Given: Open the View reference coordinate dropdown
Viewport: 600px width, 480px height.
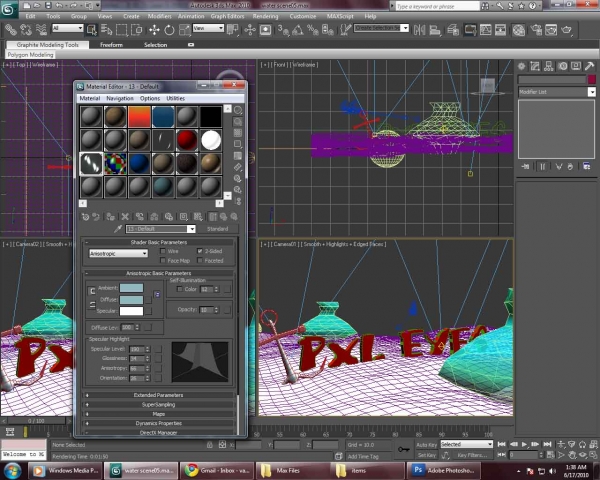Looking at the screenshot, I should coord(208,28).
